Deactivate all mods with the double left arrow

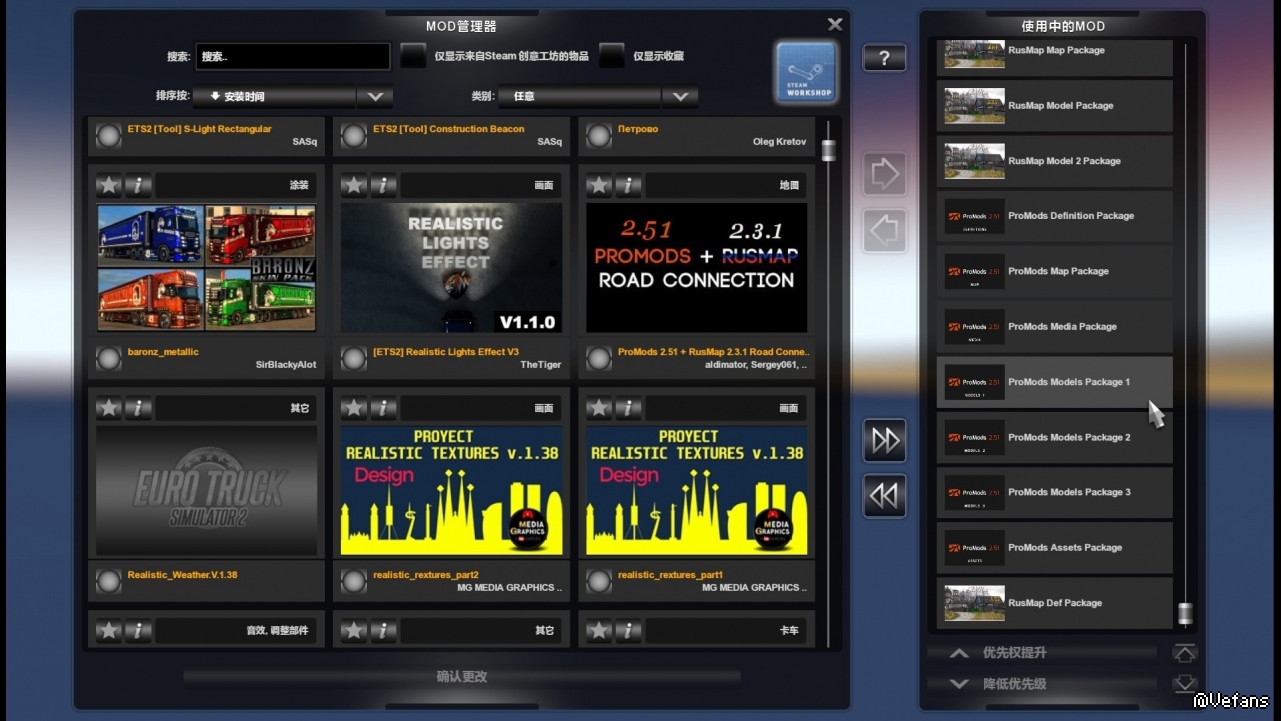click(x=885, y=496)
